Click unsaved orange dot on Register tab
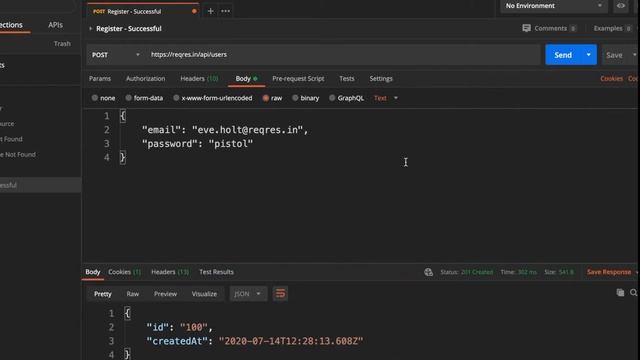 194,11
